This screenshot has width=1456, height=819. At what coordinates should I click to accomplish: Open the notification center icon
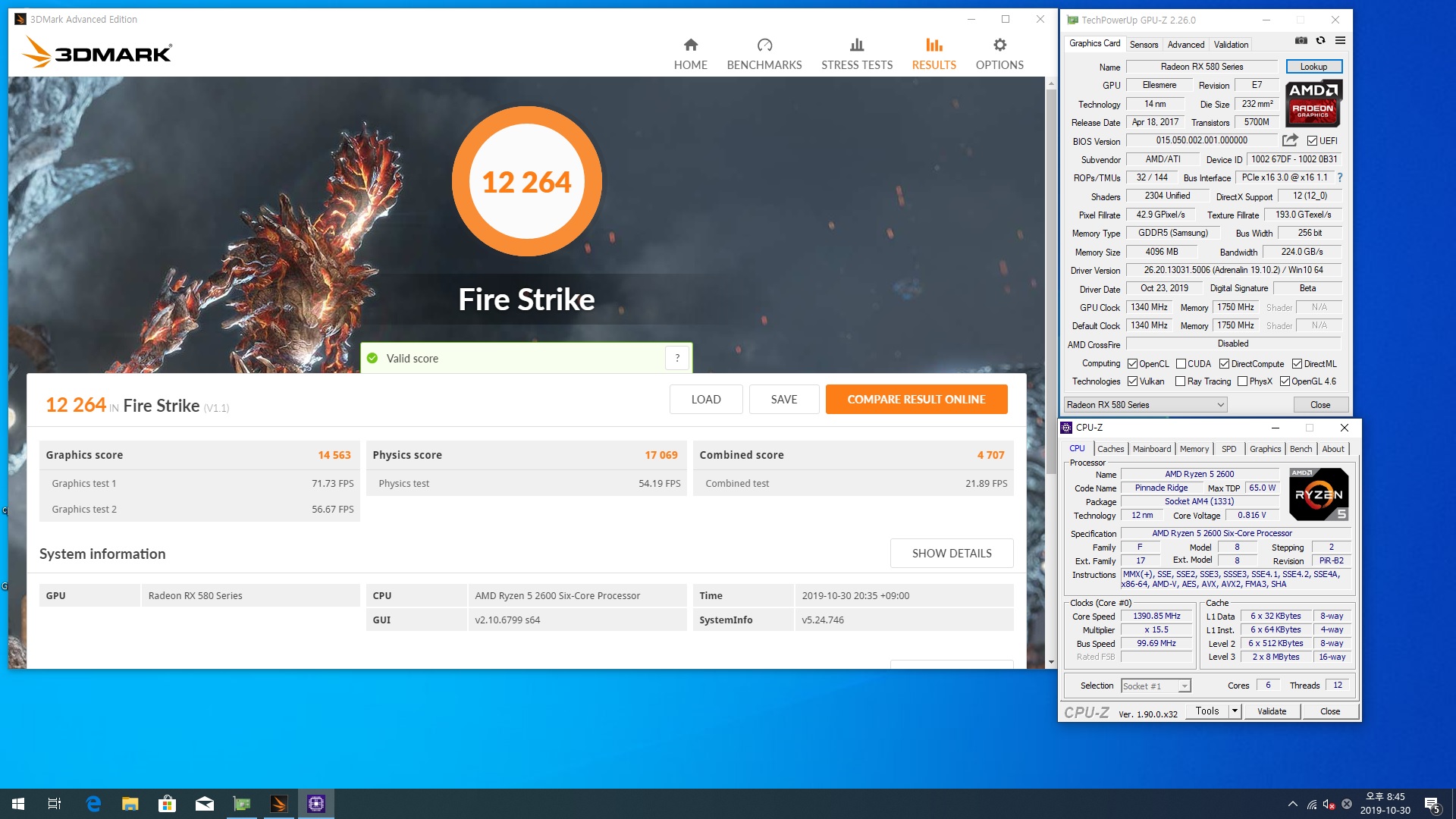(1432, 804)
